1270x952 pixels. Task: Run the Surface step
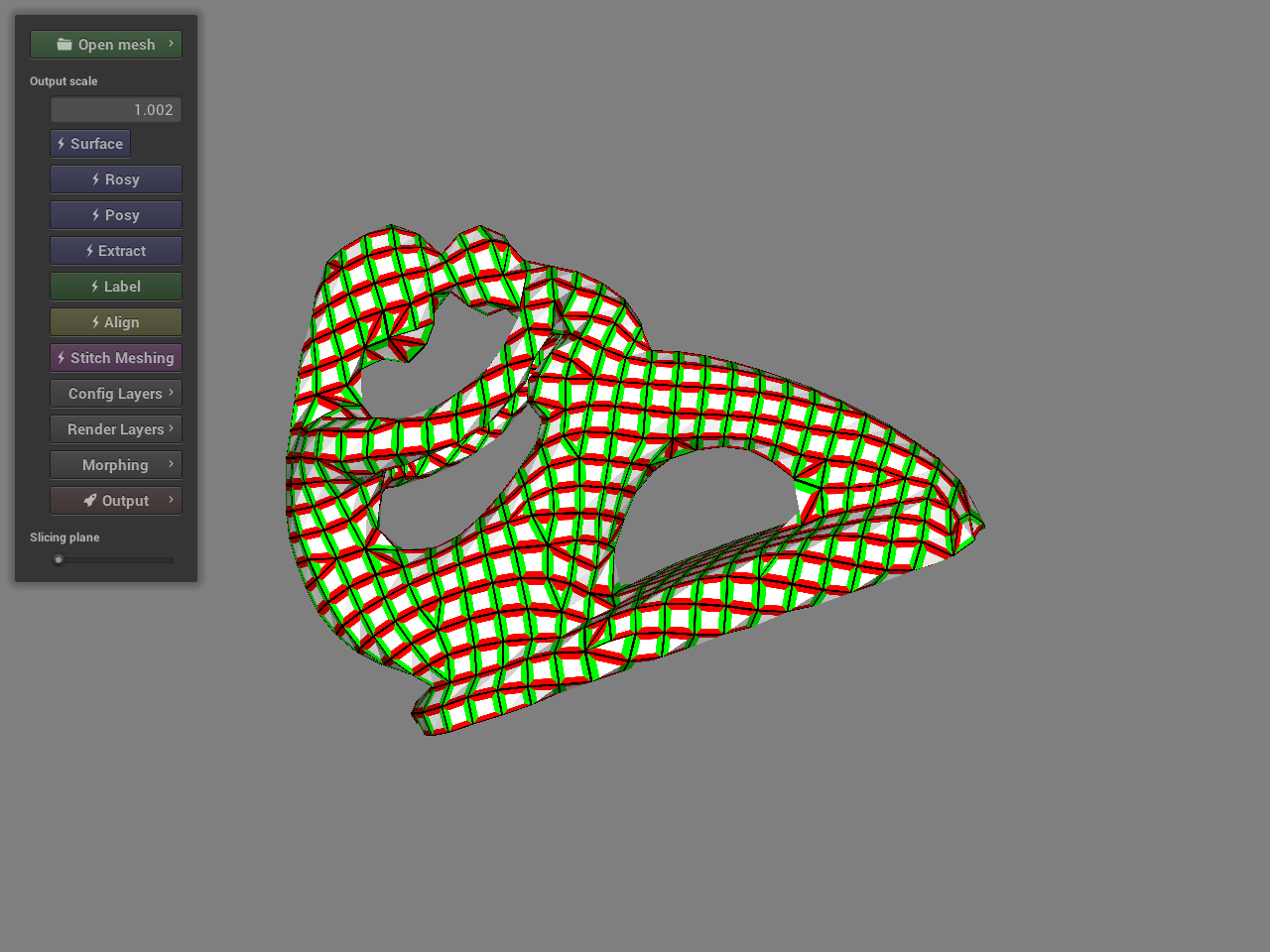90,144
